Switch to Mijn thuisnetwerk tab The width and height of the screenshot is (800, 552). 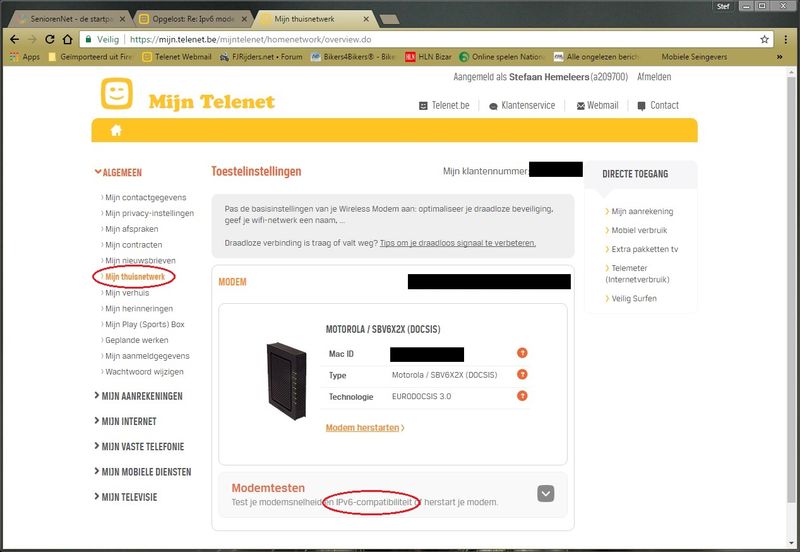pyautogui.click(x=315, y=19)
